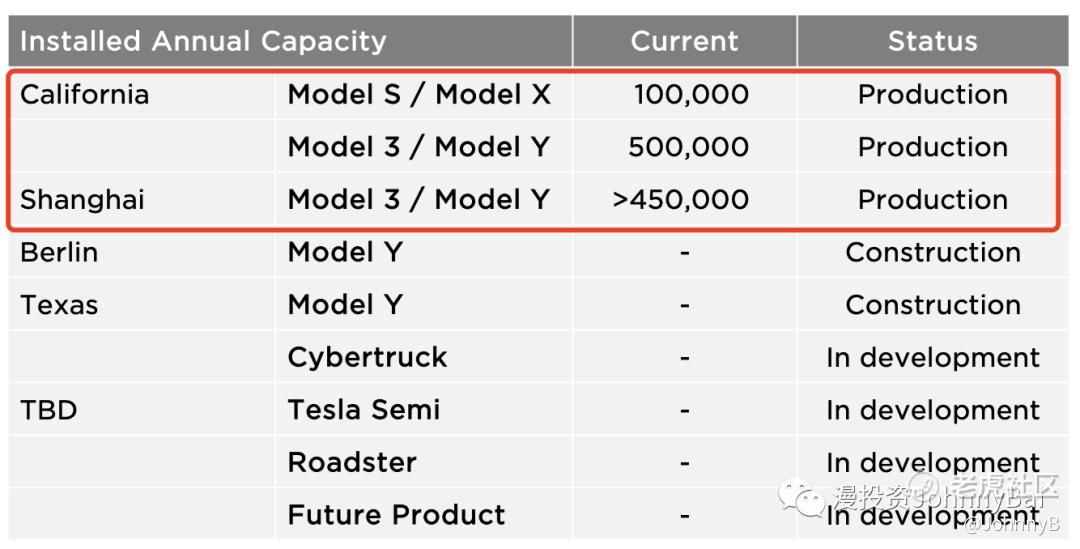This screenshot has width=1080, height=549.
Task: Select the TBD location cell
Action: coord(48,410)
